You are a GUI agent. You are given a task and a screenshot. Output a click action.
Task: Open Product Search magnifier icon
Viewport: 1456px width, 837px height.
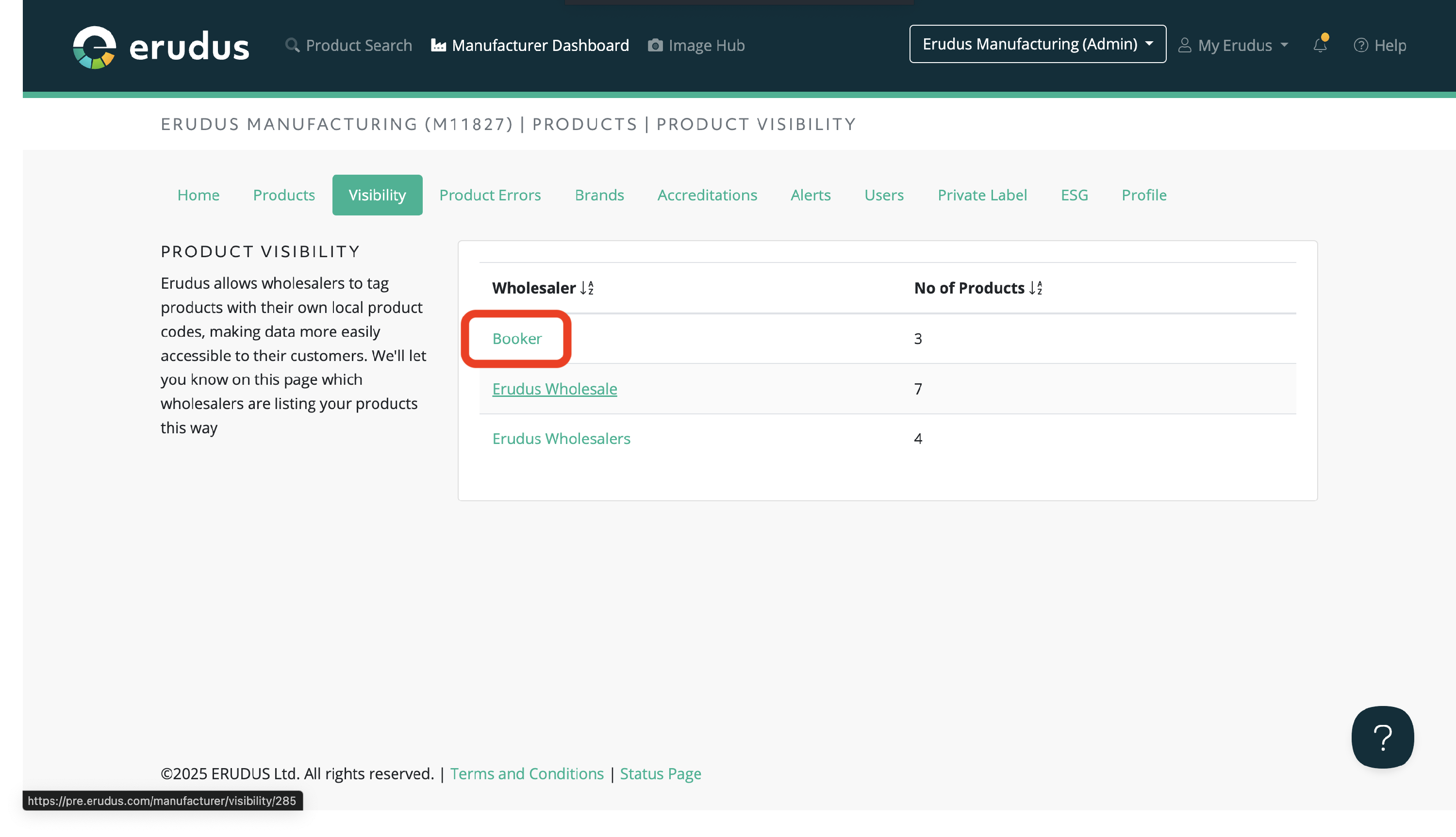[292, 45]
